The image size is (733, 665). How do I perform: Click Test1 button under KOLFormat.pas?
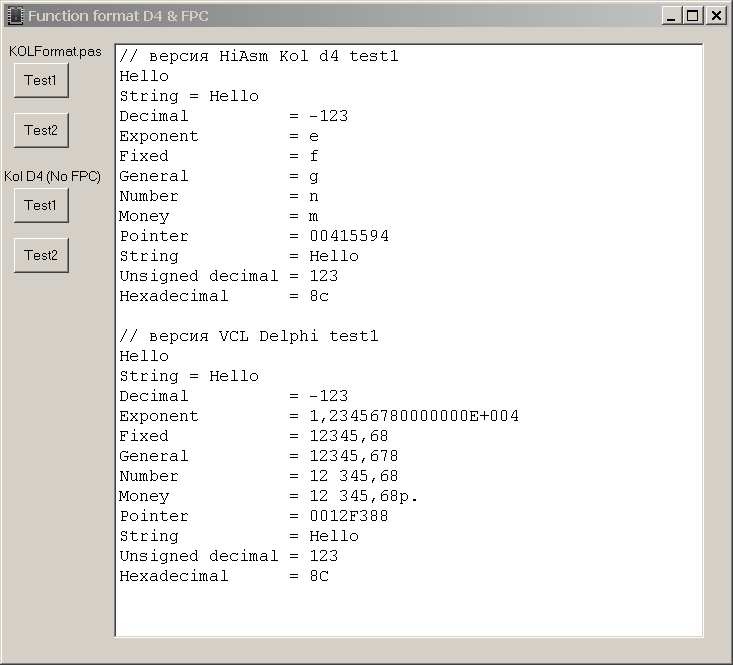click(x=41, y=80)
